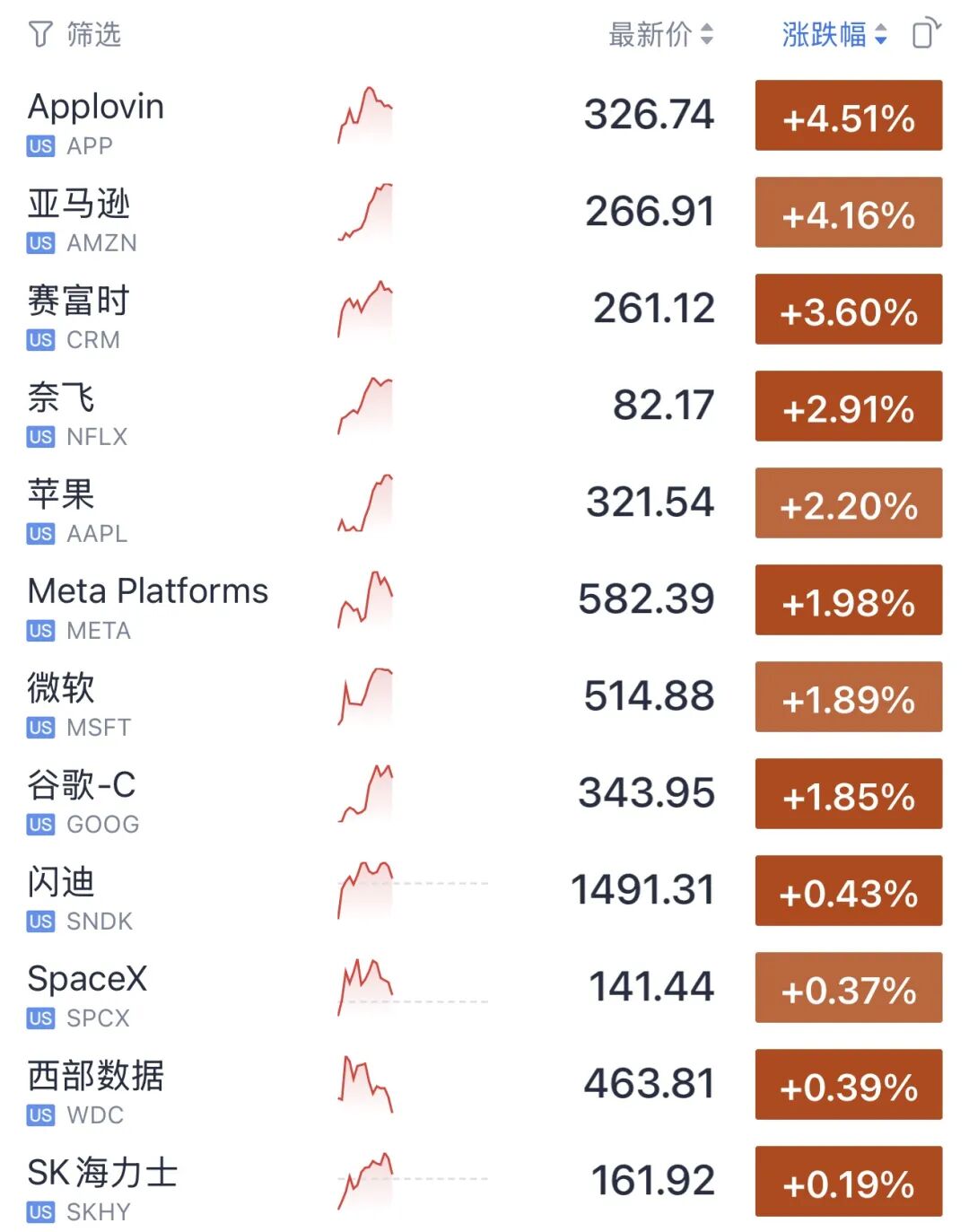Tap the rotate layout icon at top right
The height and width of the screenshot is (1232, 969).
926,34
